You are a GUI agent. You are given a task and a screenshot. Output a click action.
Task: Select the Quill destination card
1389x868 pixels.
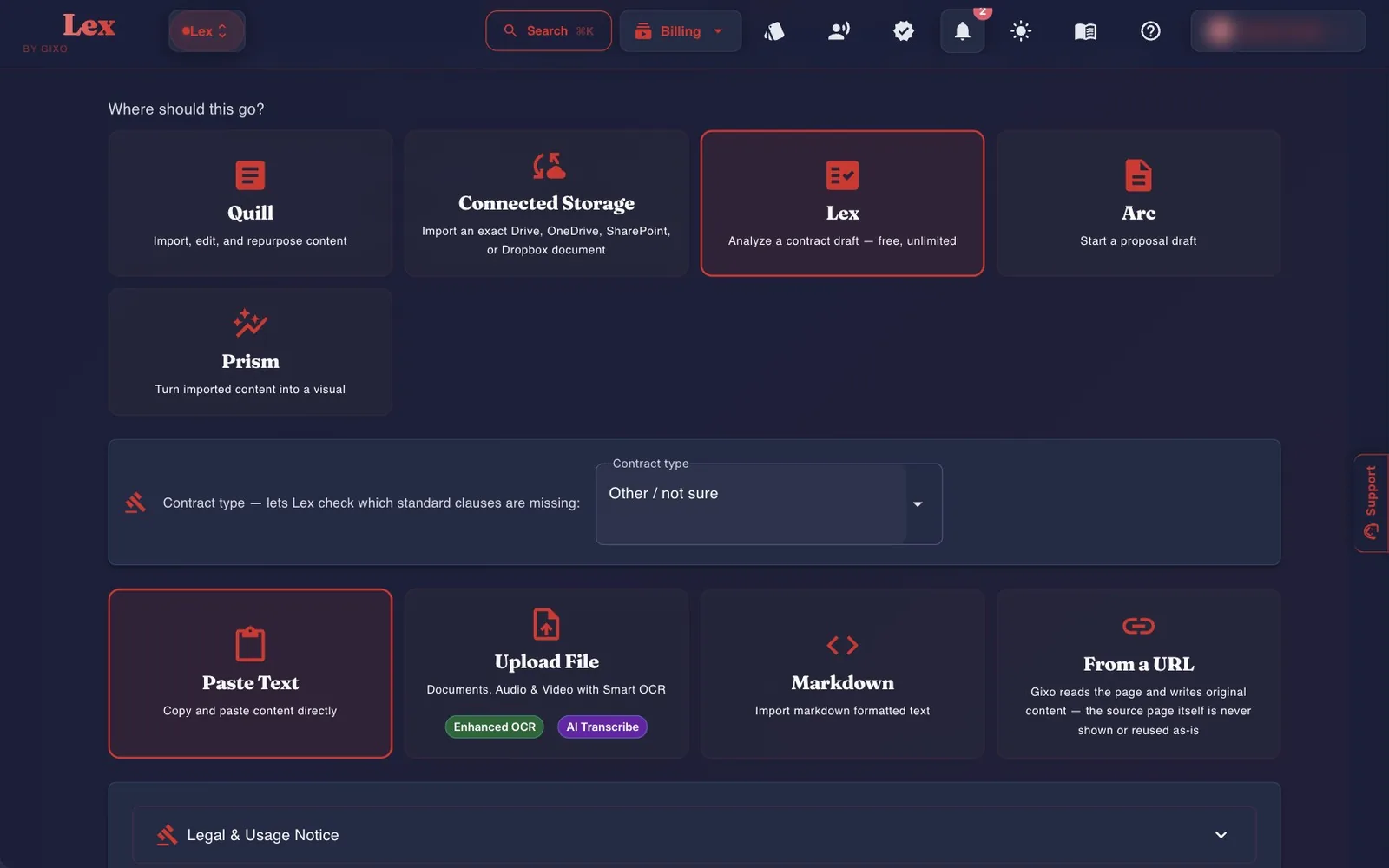pyautogui.click(x=250, y=203)
